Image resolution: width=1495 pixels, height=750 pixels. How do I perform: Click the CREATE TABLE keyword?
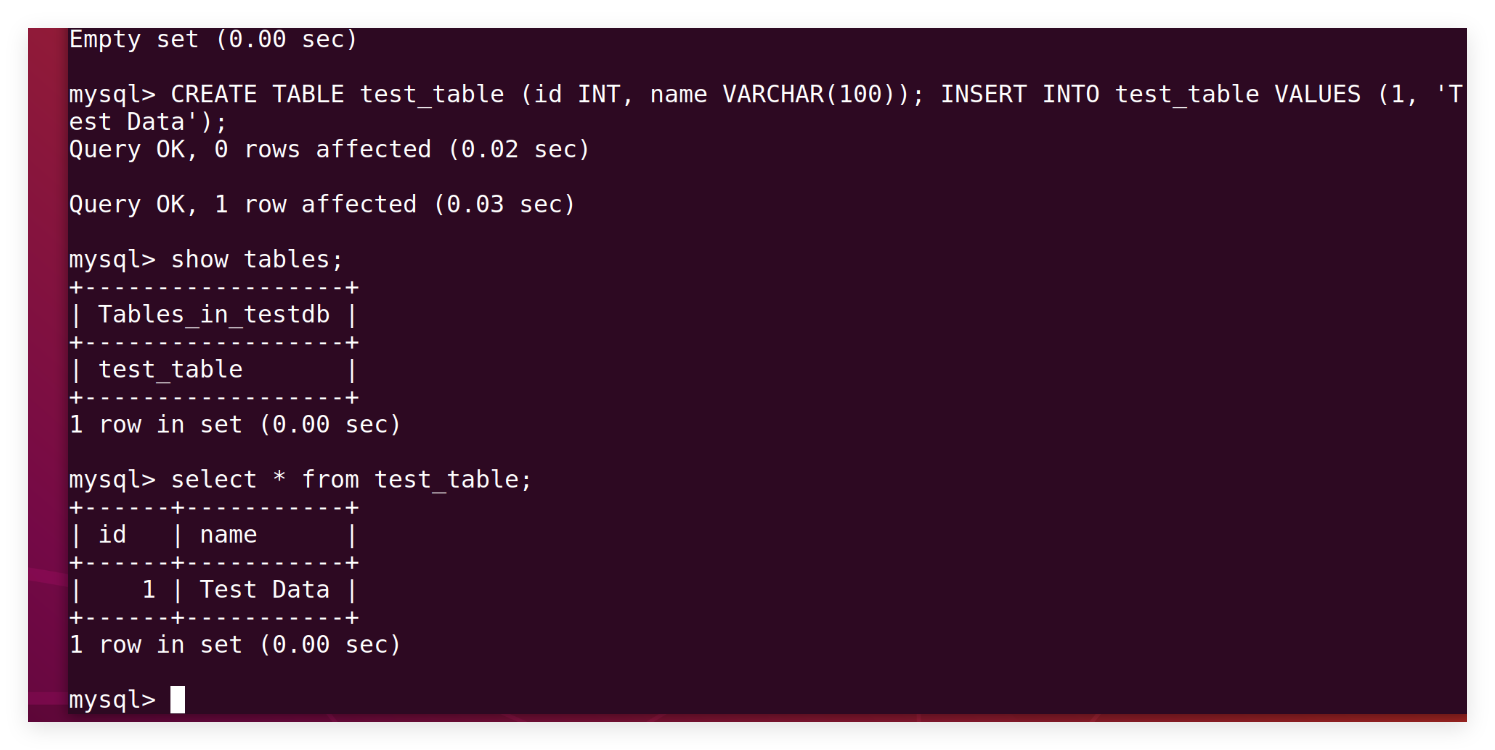pos(257,94)
